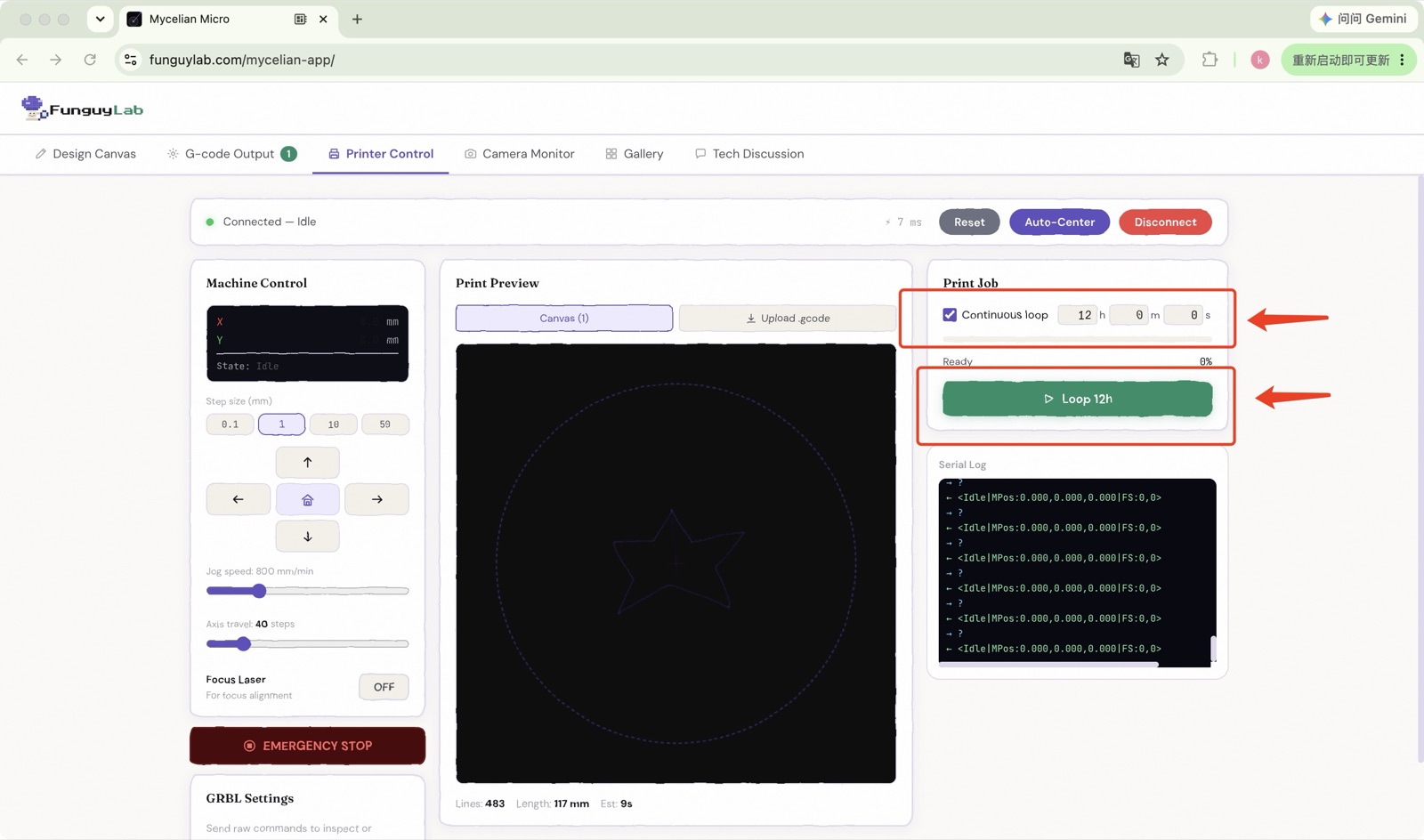The width and height of the screenshot is (1424, 840).
Task: View site information icon in address bar
Action: [131, 60]
